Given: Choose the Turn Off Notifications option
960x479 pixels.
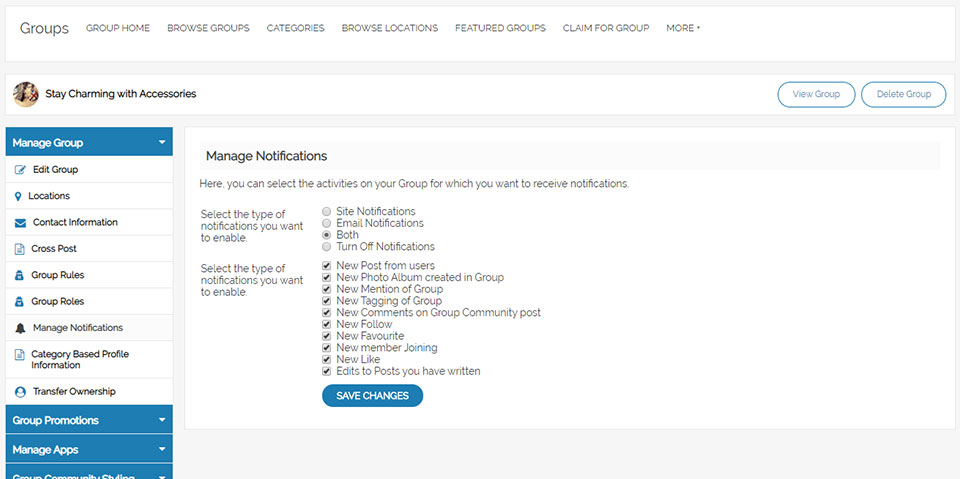Looking at the screenshot, I should (x=327, y=247).
